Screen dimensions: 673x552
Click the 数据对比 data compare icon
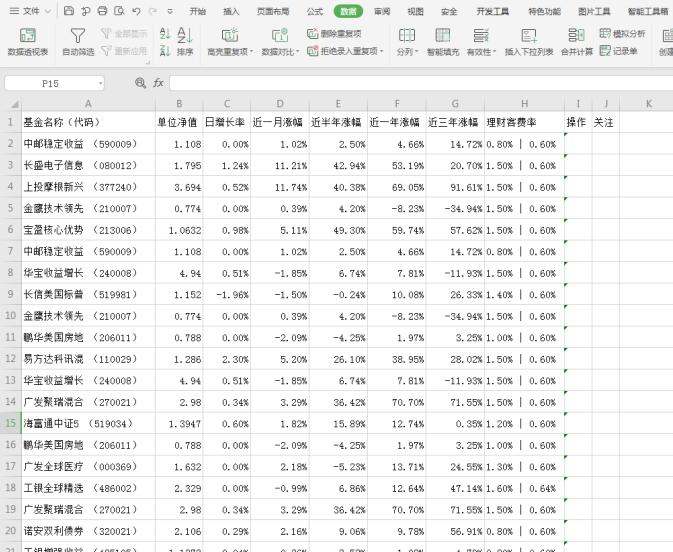coord(280,36)
